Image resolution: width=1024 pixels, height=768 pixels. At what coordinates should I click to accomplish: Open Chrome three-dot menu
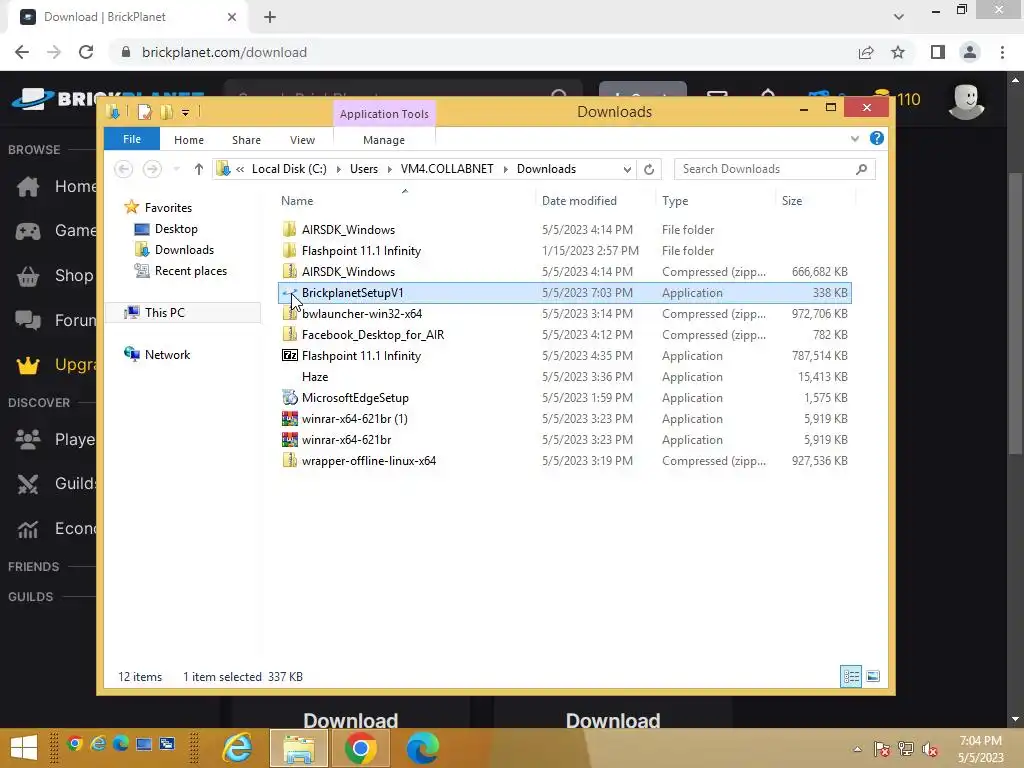(x=1002, y=52)
